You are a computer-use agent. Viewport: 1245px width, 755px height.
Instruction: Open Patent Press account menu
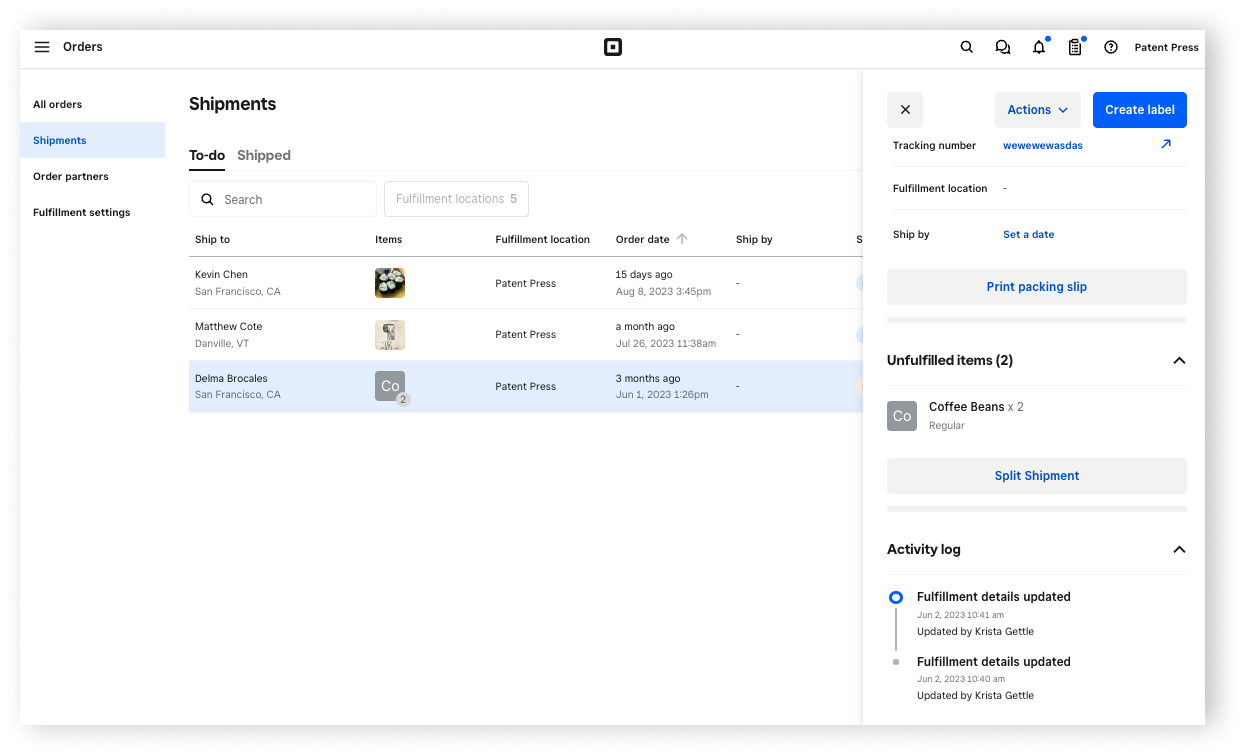point(1166,47)
